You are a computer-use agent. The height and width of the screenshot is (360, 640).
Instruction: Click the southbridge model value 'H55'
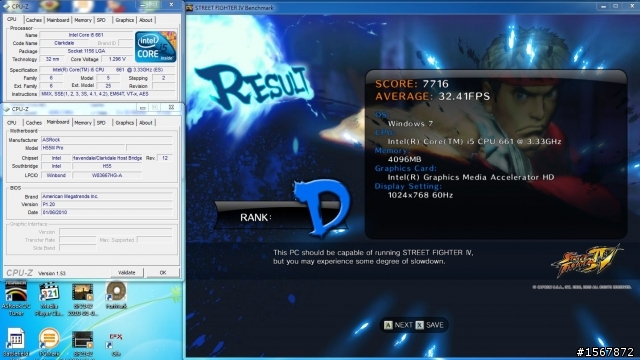(107, 166)
